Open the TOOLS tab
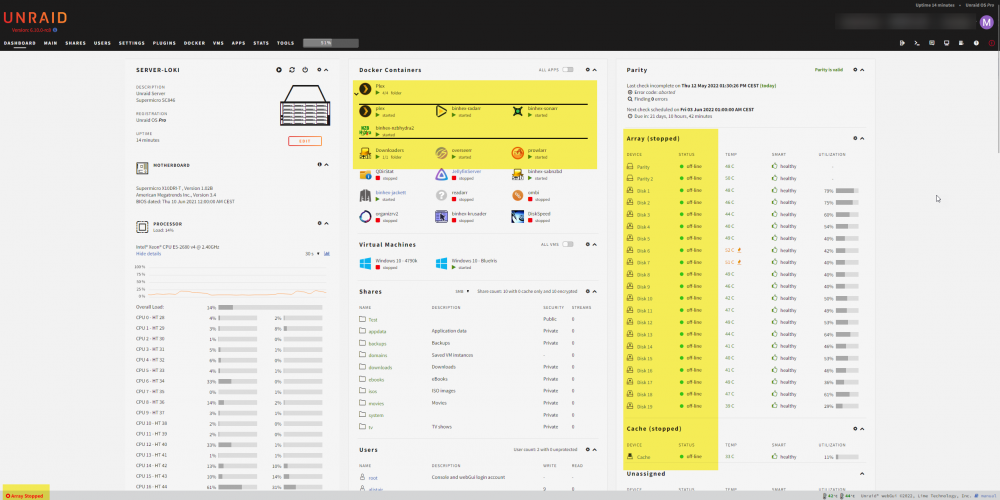Screen dimensions: 1000x500 coord(286,43)
